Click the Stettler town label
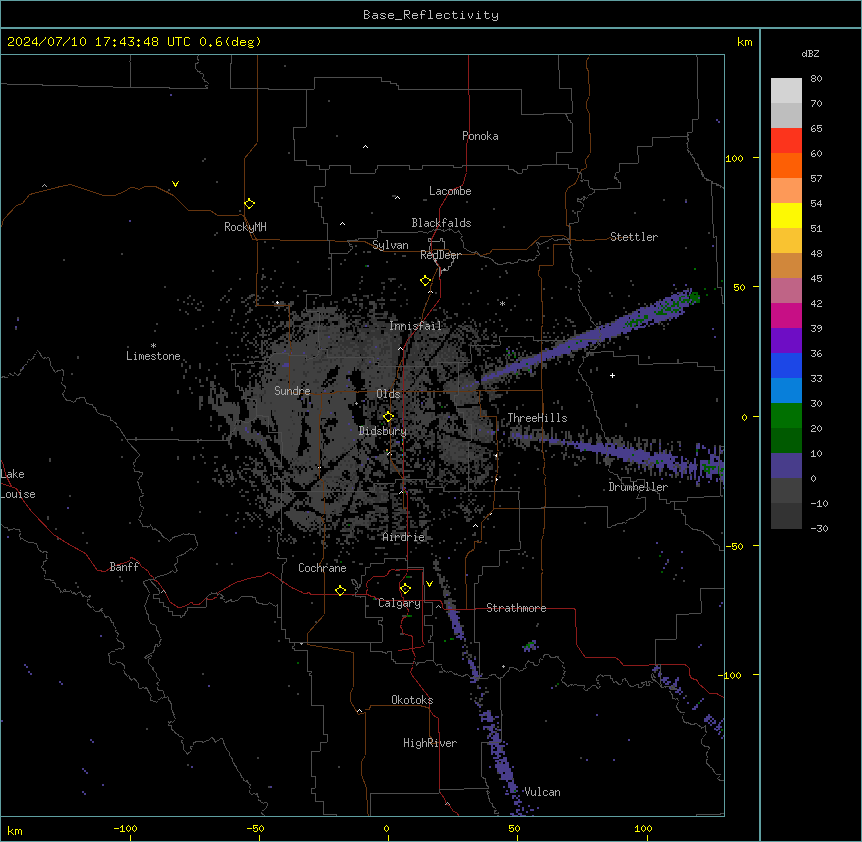The height and width of the screenshot is (842, 862). (634, 237)
